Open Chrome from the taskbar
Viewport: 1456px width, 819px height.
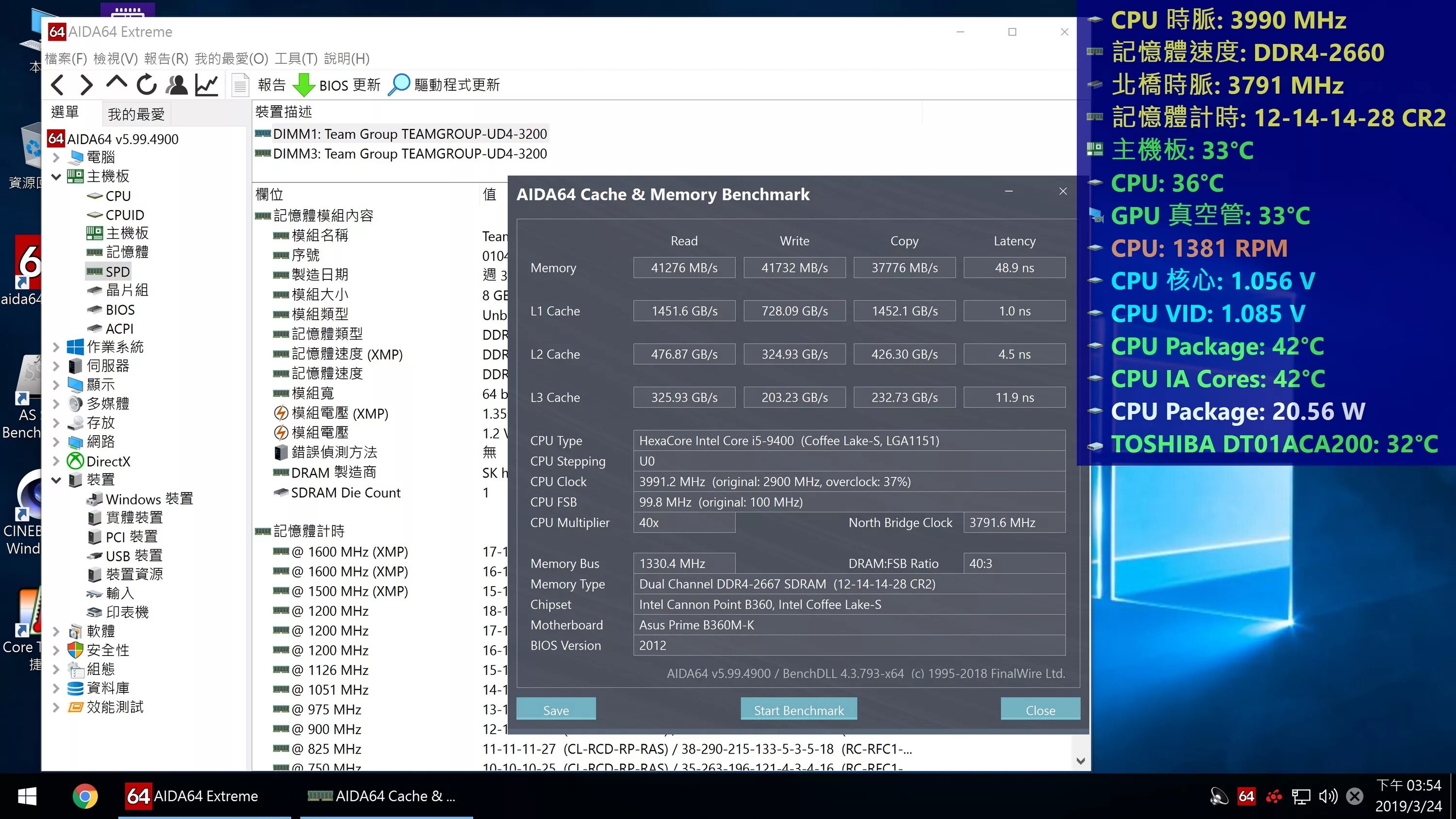(x=85, y=796)
